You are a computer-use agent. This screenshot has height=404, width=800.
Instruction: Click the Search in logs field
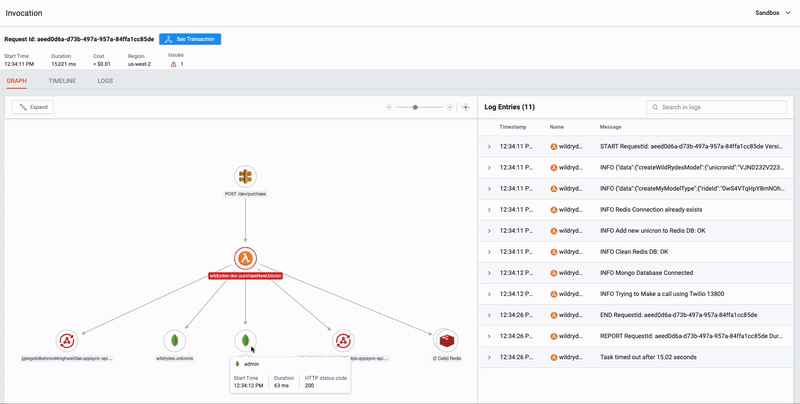[716, 107]
